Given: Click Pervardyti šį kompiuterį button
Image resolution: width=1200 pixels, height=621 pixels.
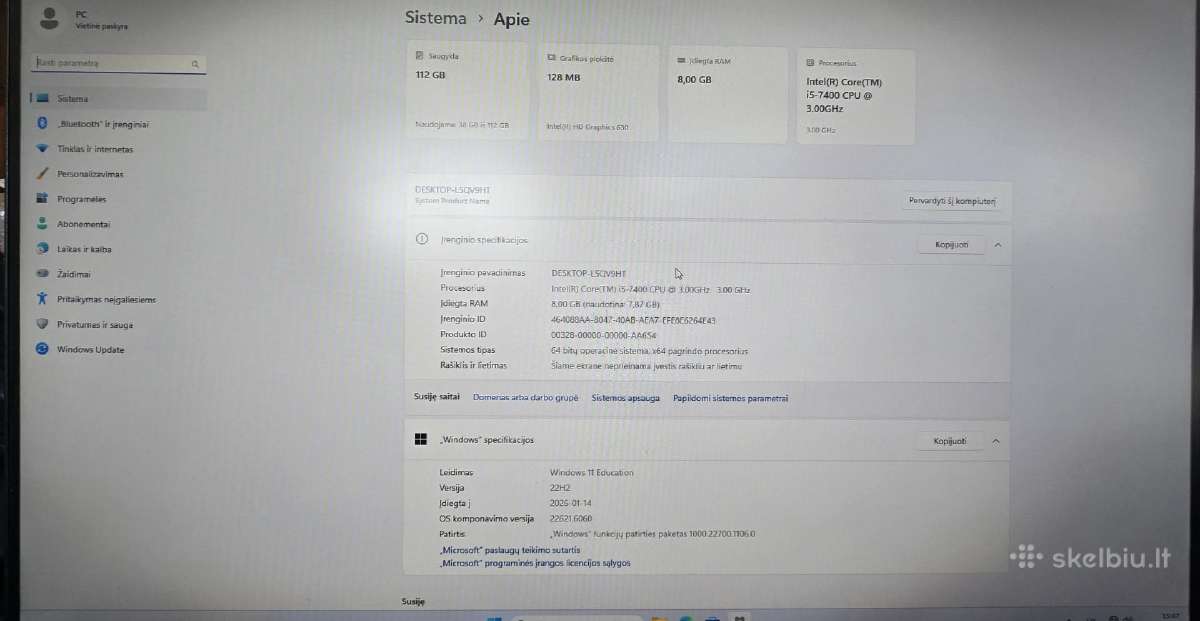Looking at the screenshot, I should (x=952, y=201).
